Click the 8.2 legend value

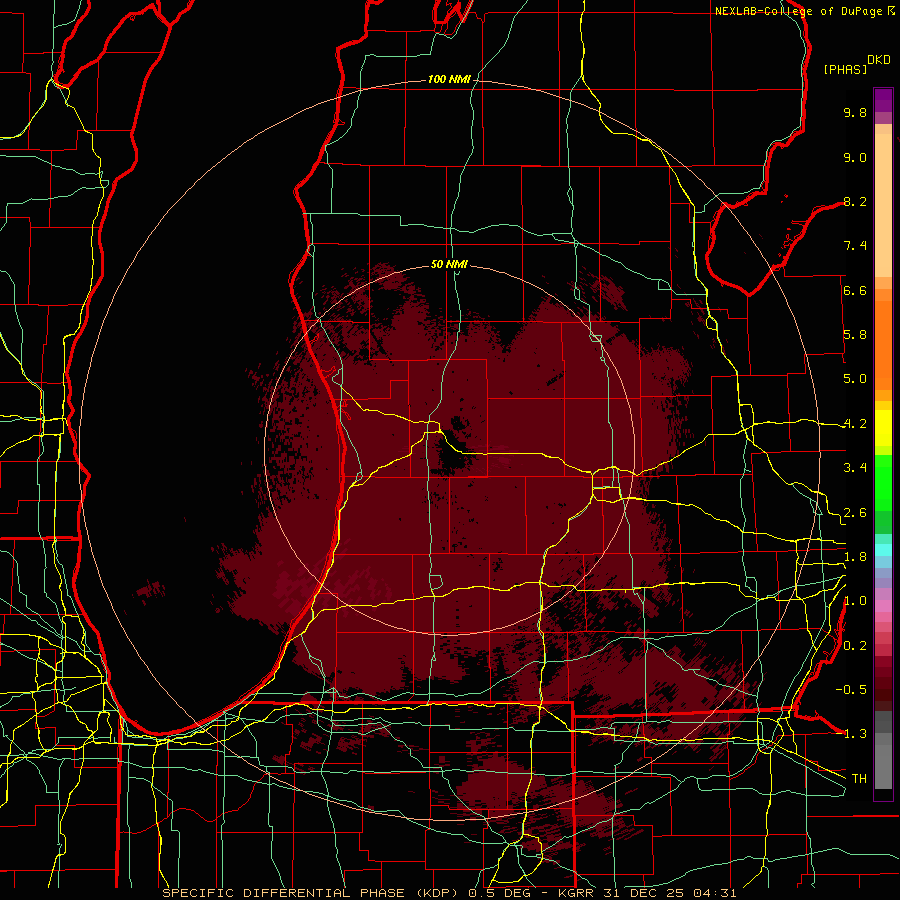coord(855,201)
